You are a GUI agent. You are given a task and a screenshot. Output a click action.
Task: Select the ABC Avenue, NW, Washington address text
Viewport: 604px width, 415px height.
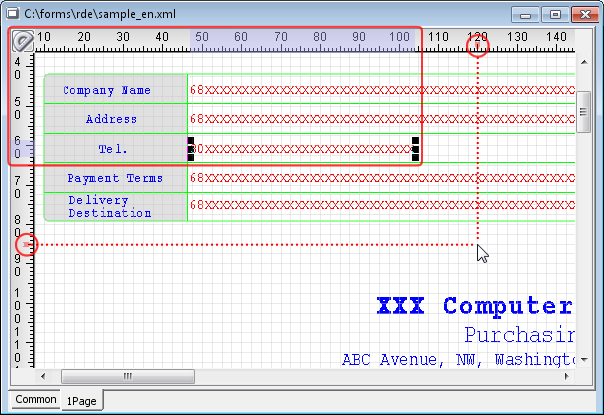(x=458, y=360)
